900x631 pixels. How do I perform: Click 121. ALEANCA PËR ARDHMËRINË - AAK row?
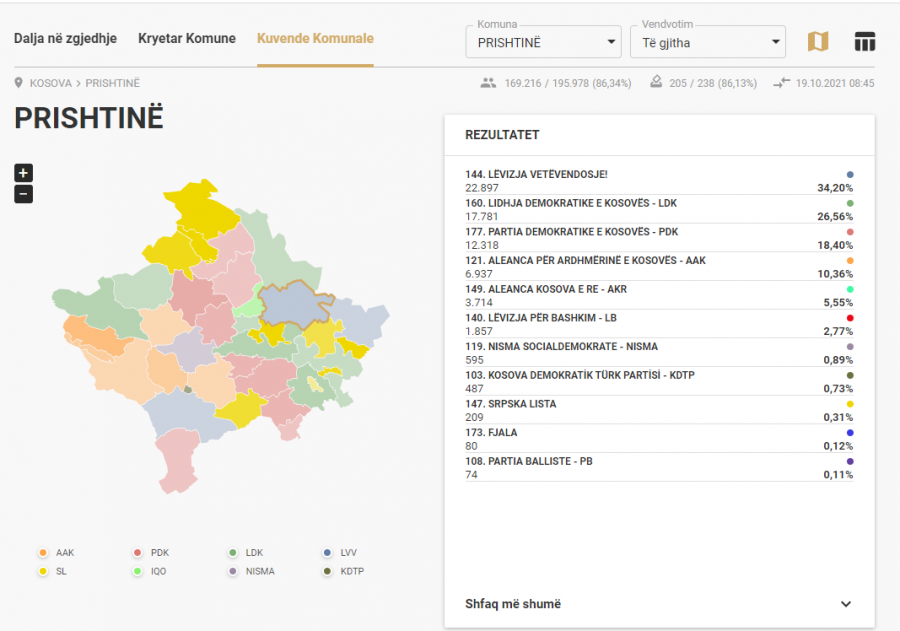(659, 267)
